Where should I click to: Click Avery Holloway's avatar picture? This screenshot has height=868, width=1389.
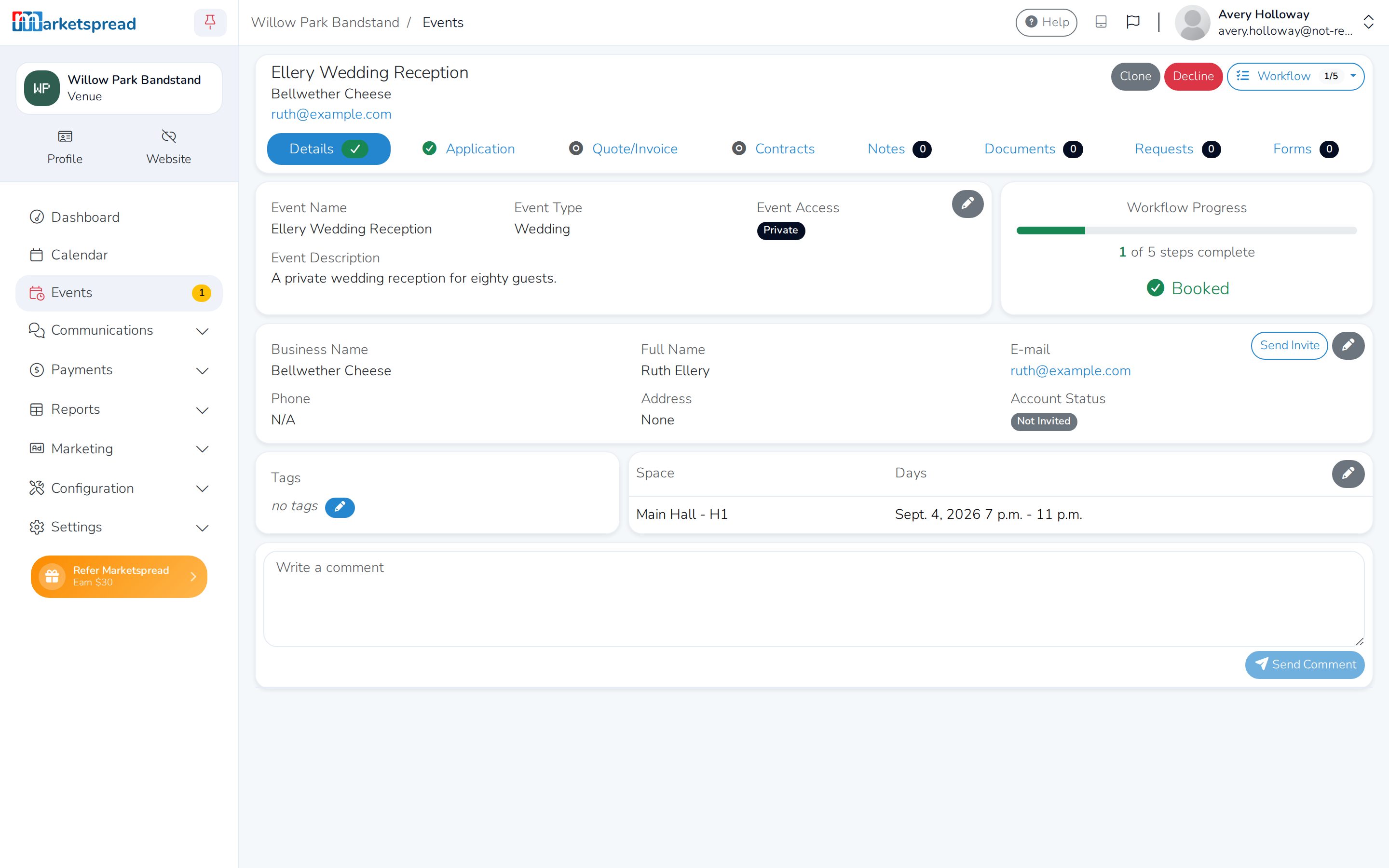tap(1192, 22)
